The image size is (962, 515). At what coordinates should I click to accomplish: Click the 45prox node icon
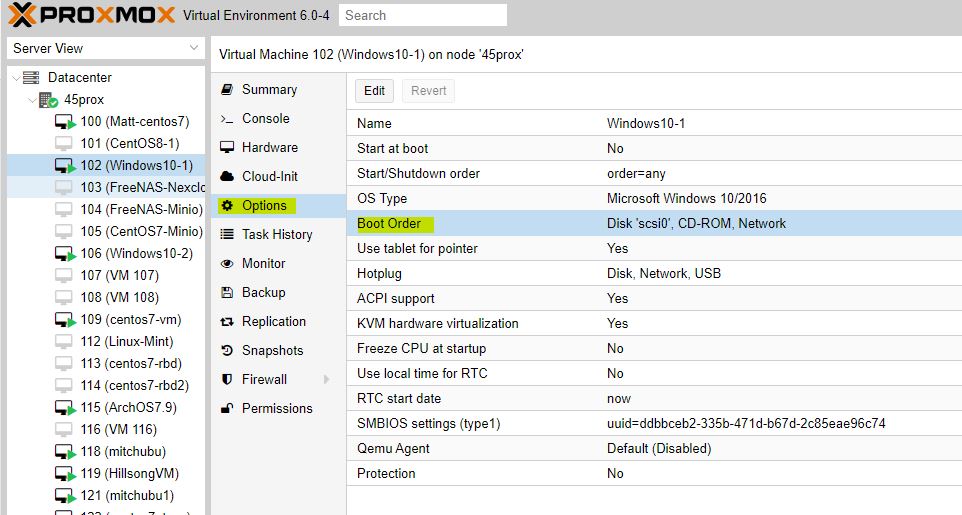(48, 100)
